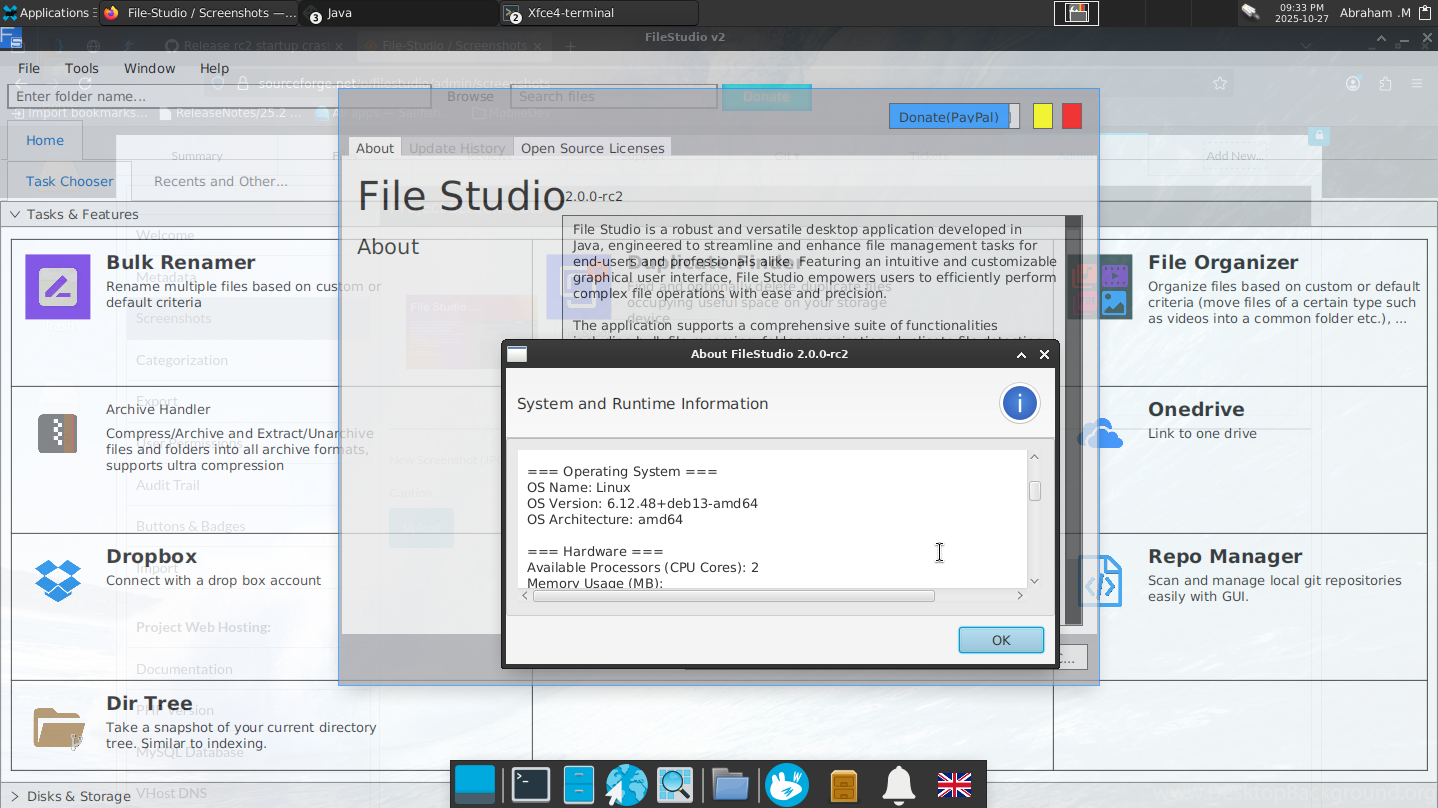Click the File Organizer media icon
Image resolution: width=1438 pixels, height=808 pixels.
1100,287
